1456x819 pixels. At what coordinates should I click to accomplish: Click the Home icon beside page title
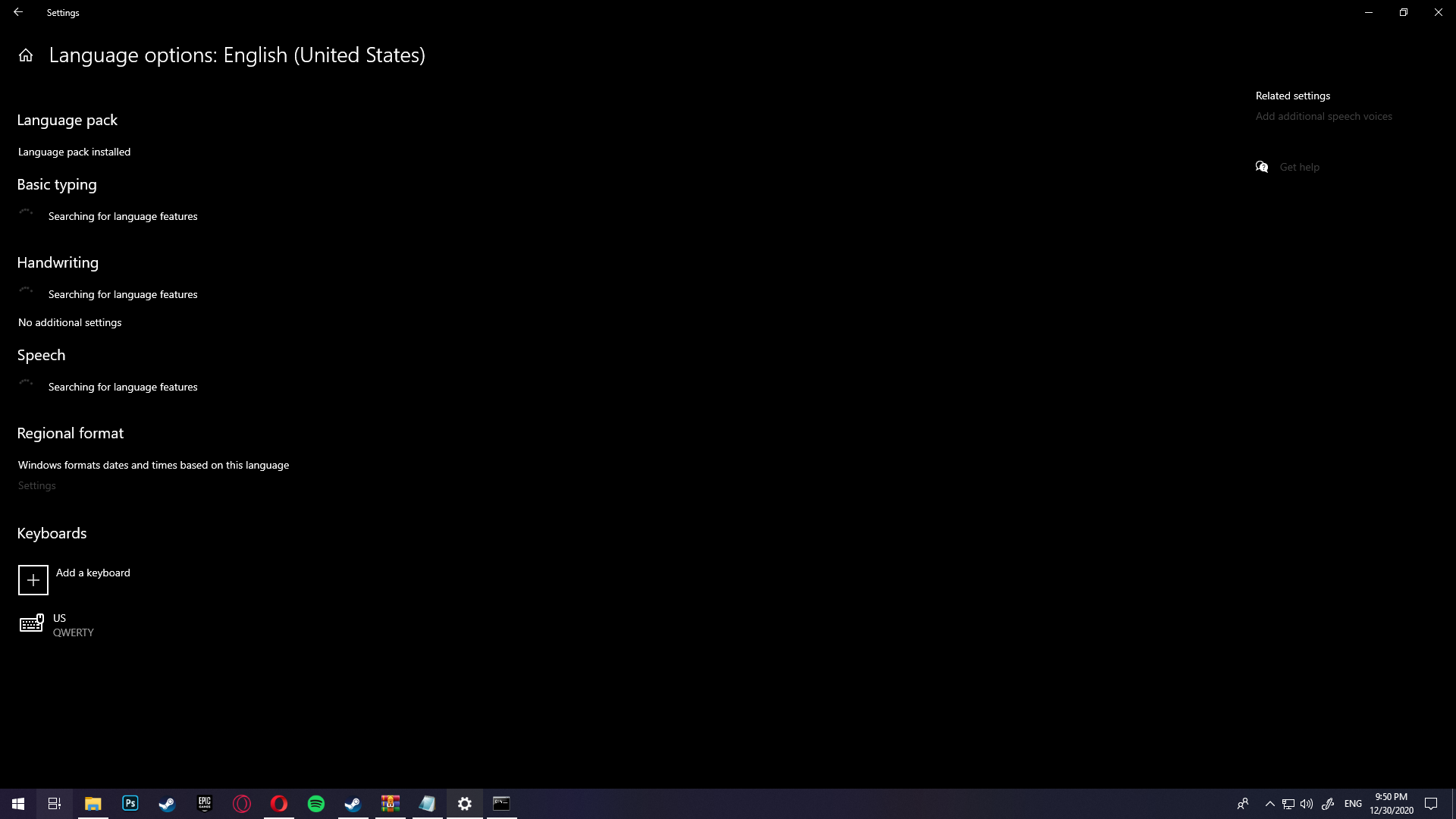26,55
